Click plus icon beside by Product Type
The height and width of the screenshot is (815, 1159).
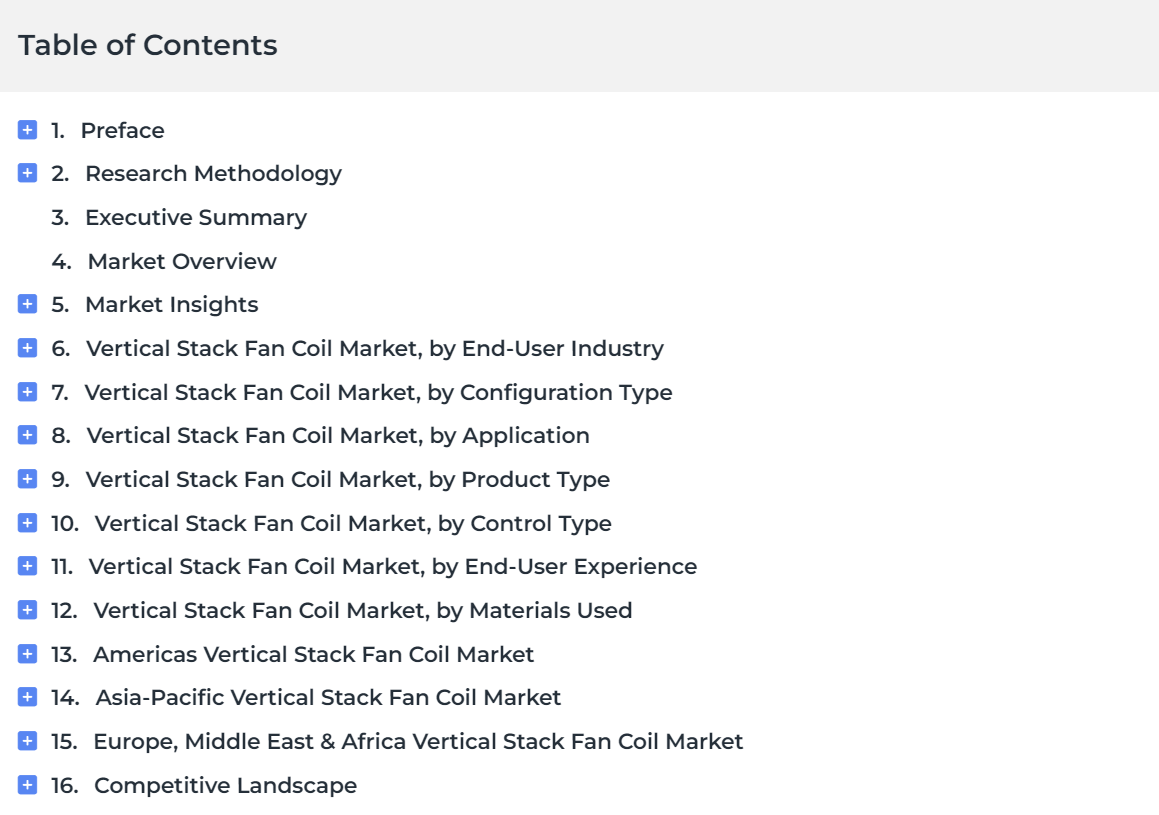pos(27,479)
